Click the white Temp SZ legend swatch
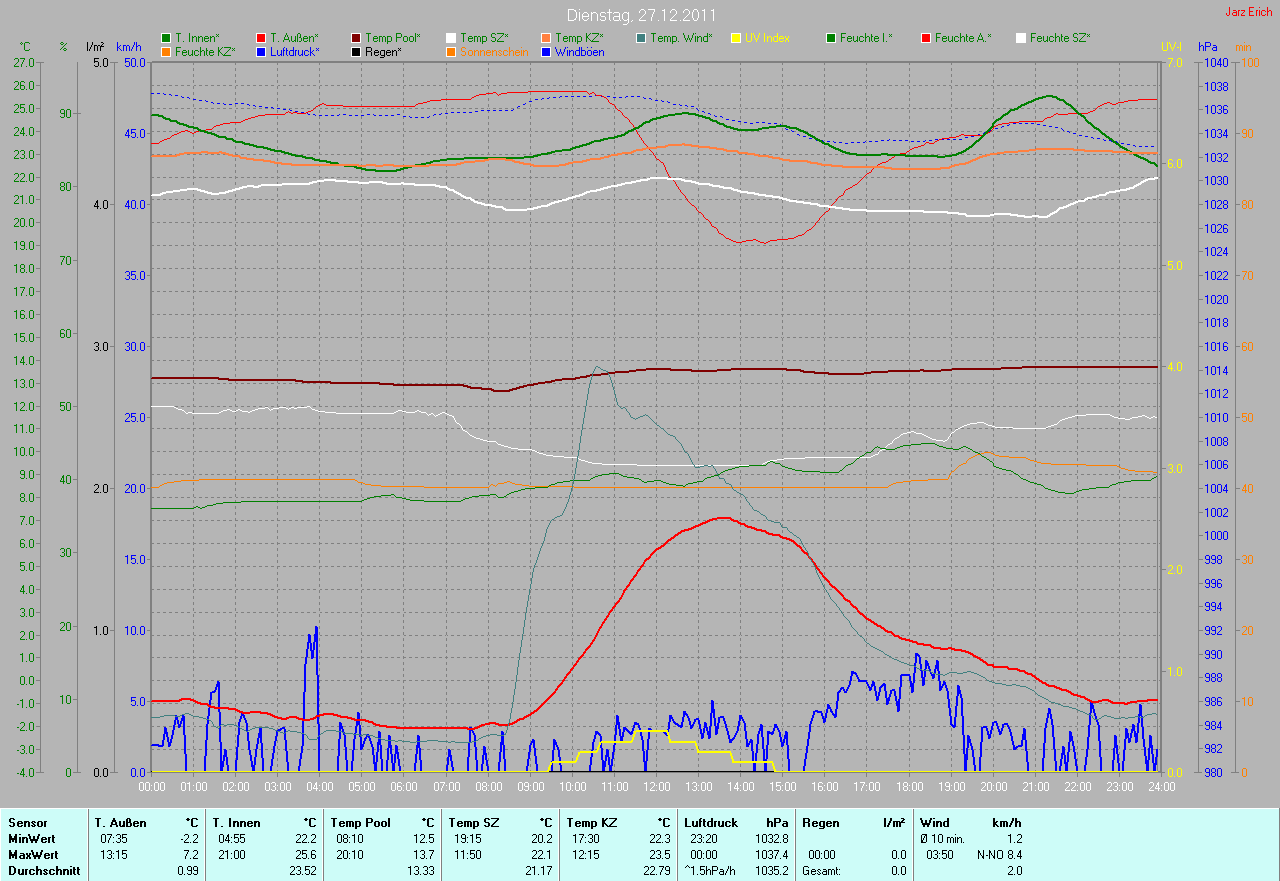 451,38
